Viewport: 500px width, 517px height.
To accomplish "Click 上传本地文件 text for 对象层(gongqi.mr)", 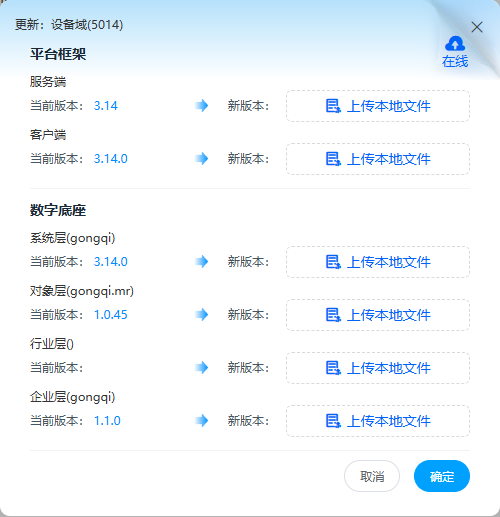I will point(389,315).
